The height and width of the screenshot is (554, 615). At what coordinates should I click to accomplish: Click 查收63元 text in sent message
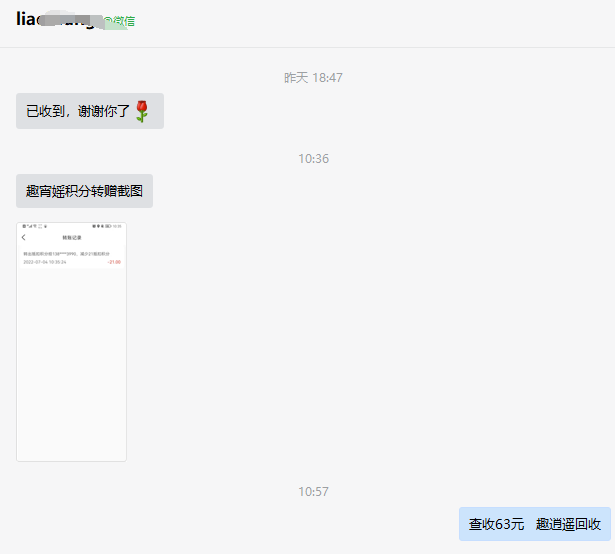tap(496, 524)
